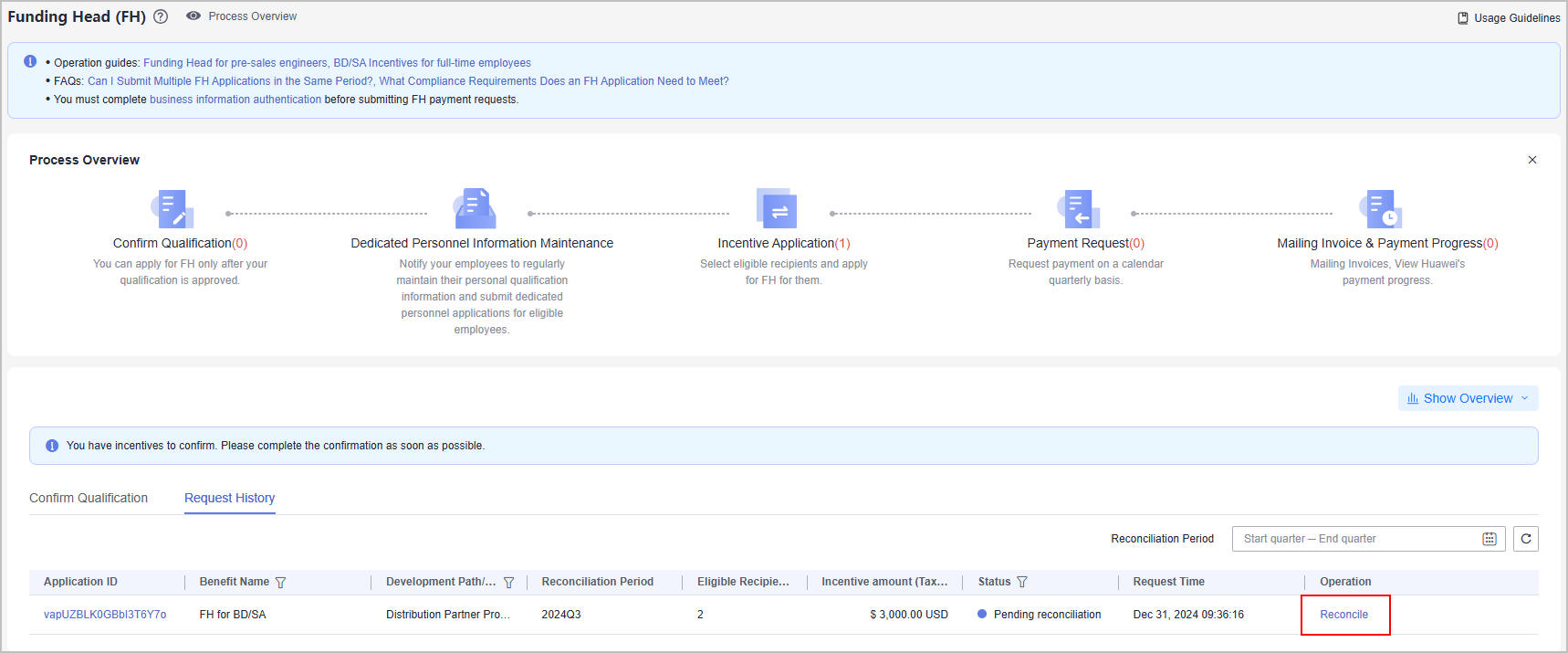Click the Payment Request step icon
This screenshot has height=653, width=1568.
click(x=1078, y=209)
